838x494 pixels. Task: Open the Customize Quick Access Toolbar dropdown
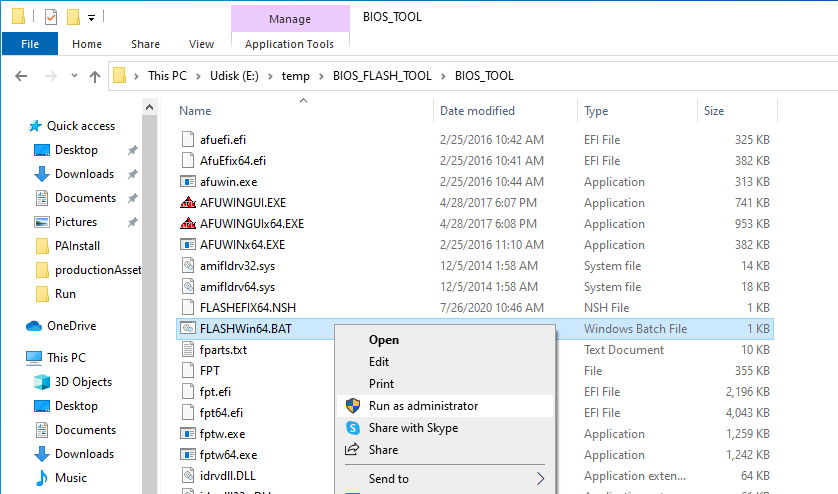(x=91, y=18)
